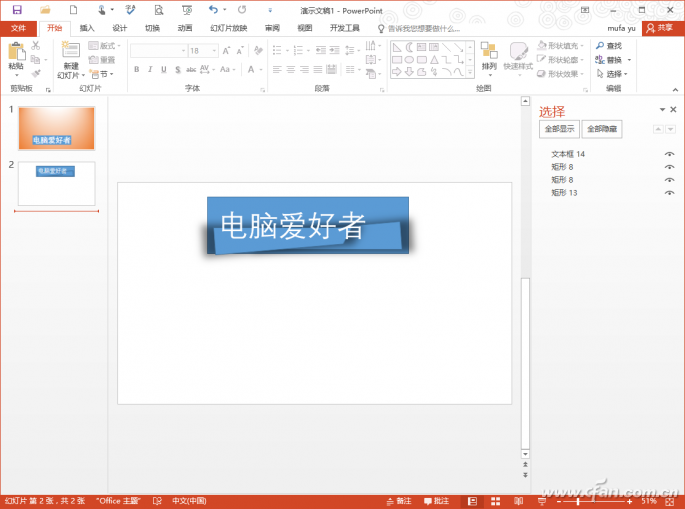Click the Open folder icon in title bar
Screen dimensions: 685x509
[x=45, y=10]
